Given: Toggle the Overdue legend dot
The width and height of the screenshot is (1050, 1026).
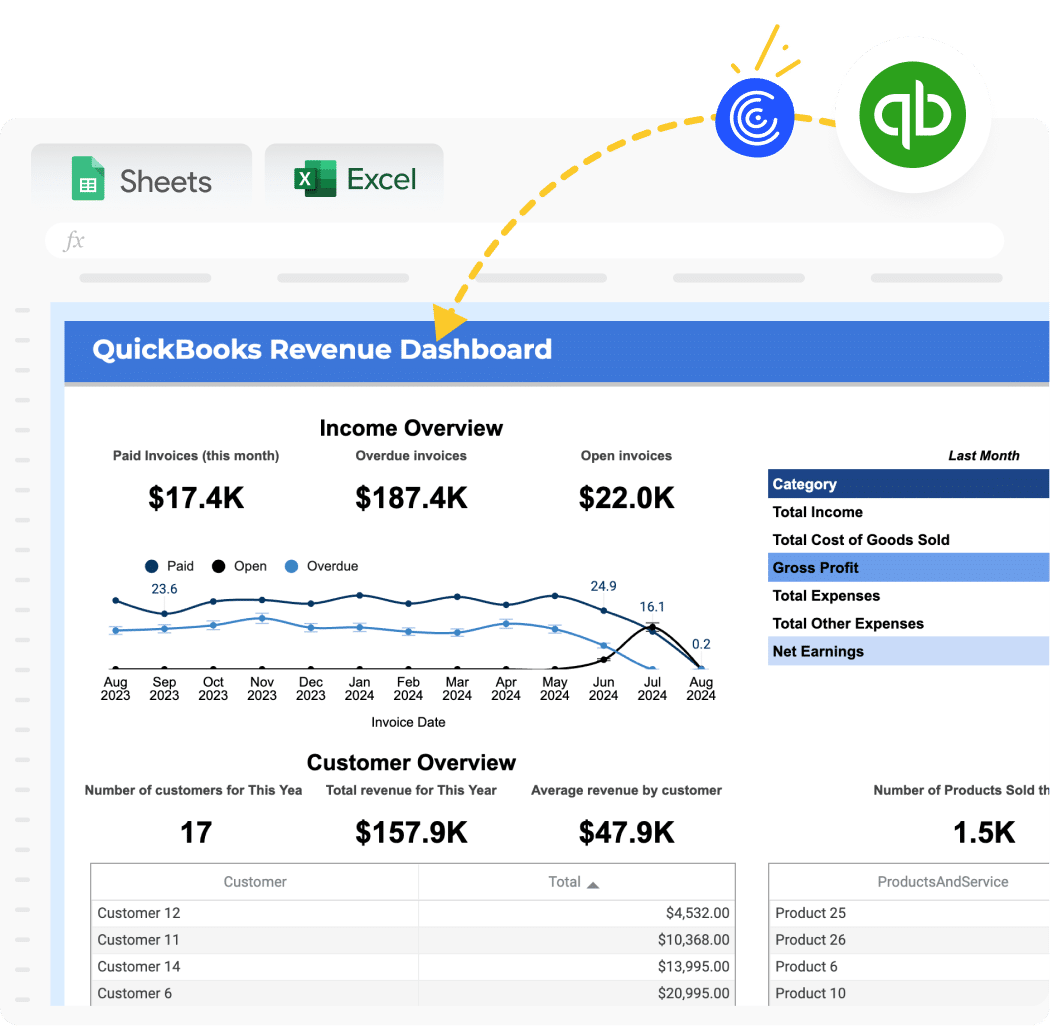Looking at the screenshot, I should click(291, 567).
